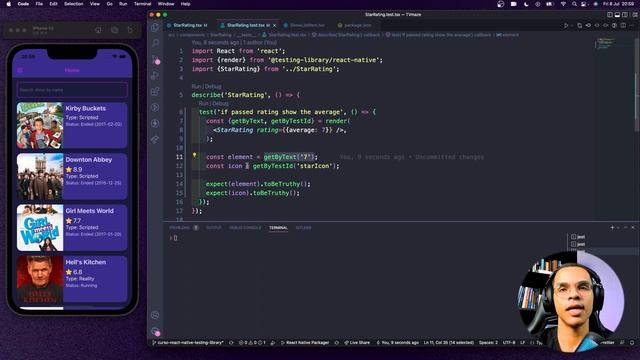Toggle secondary side bar layout icon
The width and height of the screenshot is (640, 360).
[625, 15]
